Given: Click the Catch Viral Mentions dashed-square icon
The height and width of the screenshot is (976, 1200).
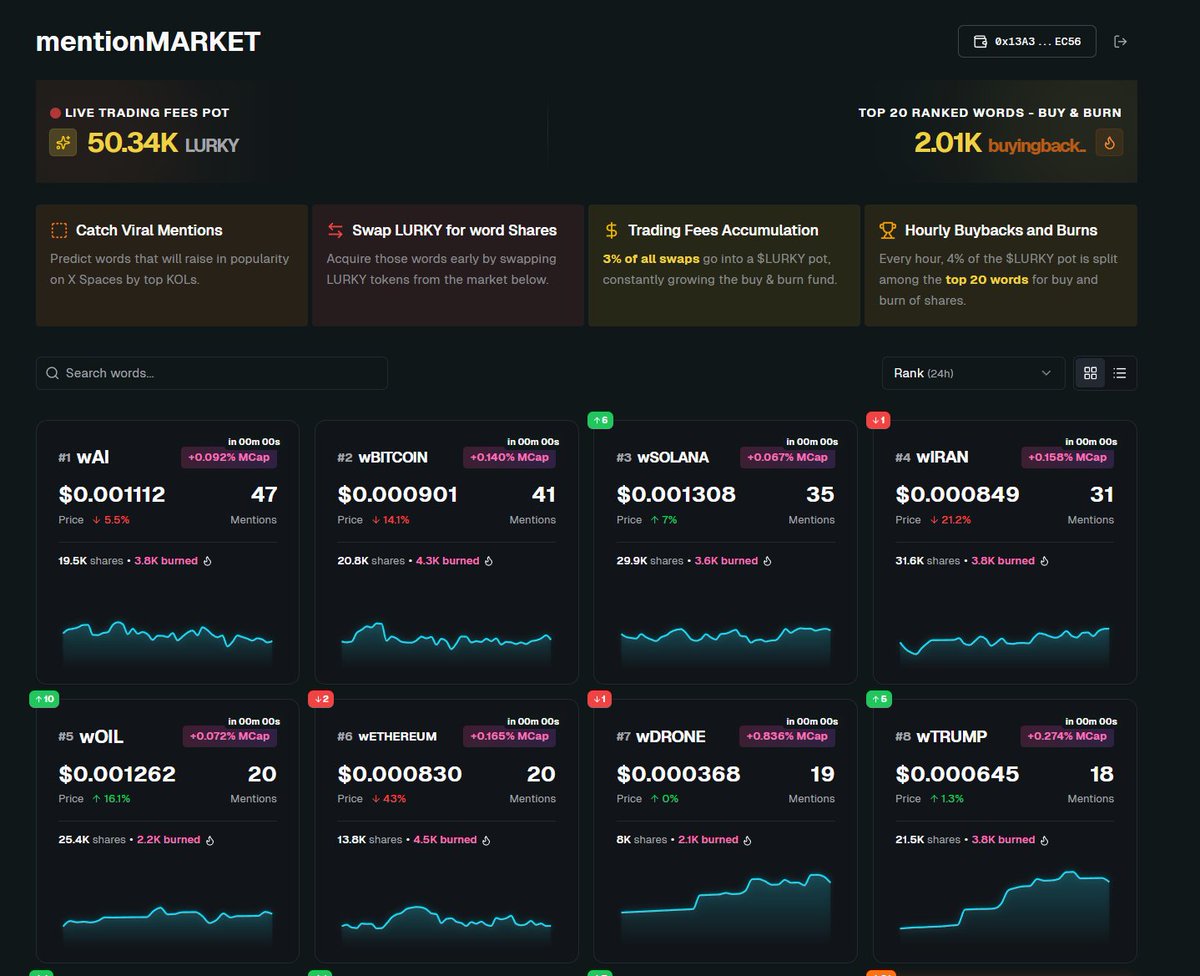Looking at the screenshot, I should point(59,231).
